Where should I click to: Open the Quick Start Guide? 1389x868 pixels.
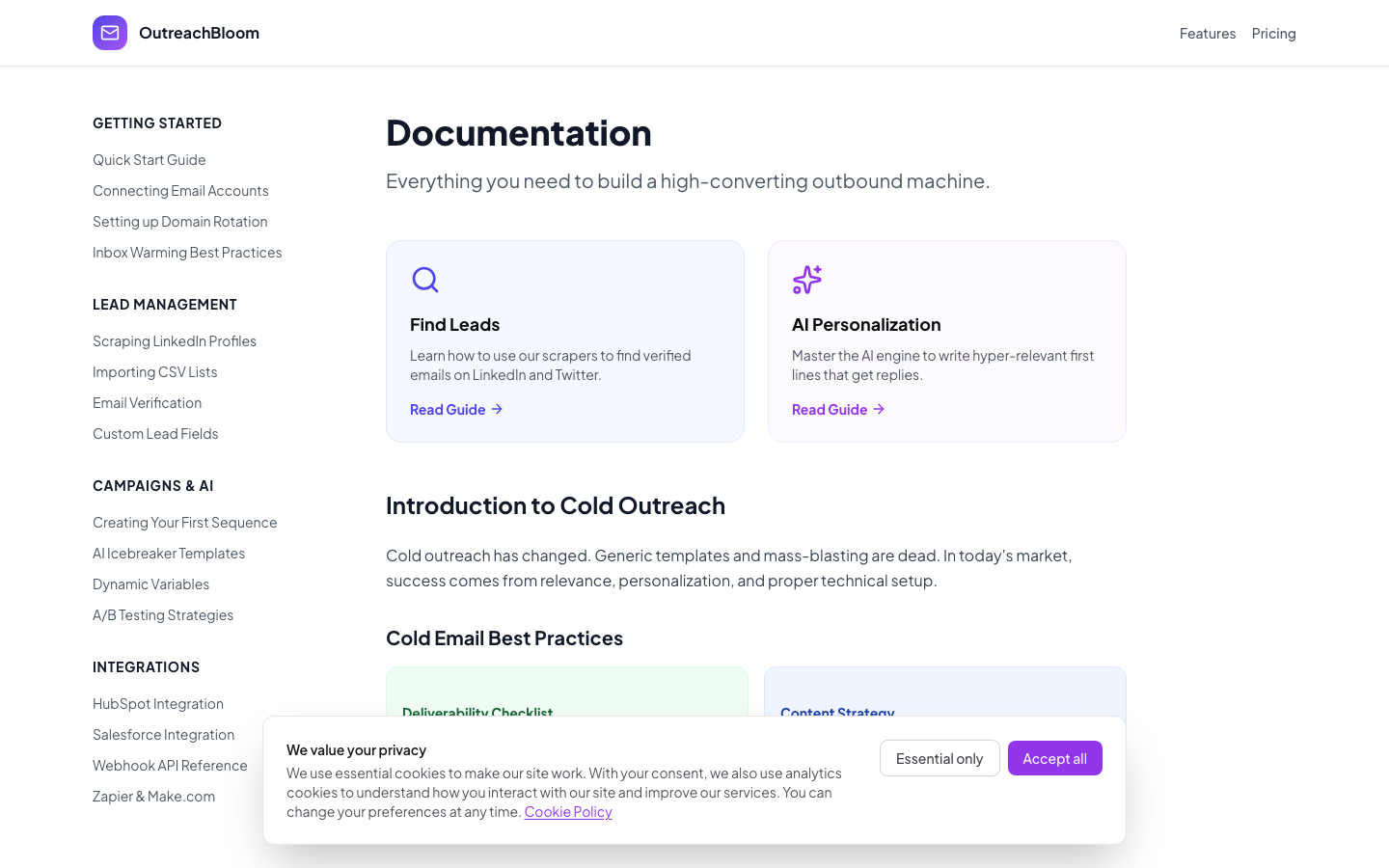click(x=149, y=159)
